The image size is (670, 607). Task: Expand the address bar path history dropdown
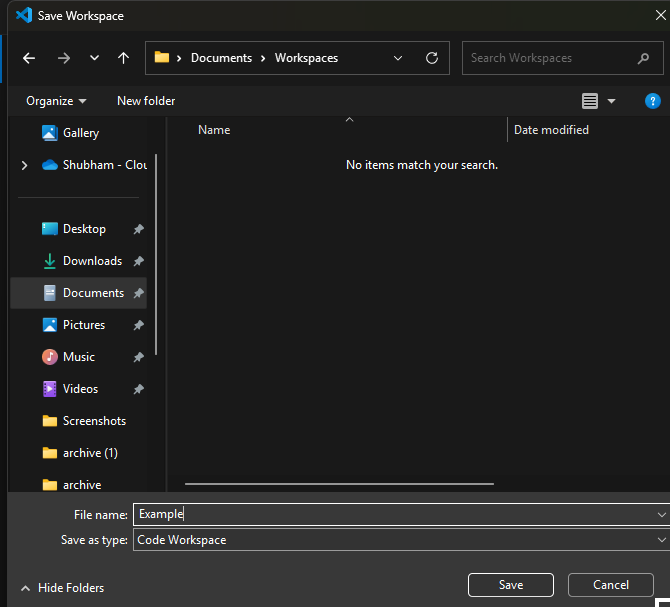coord(398,58)
